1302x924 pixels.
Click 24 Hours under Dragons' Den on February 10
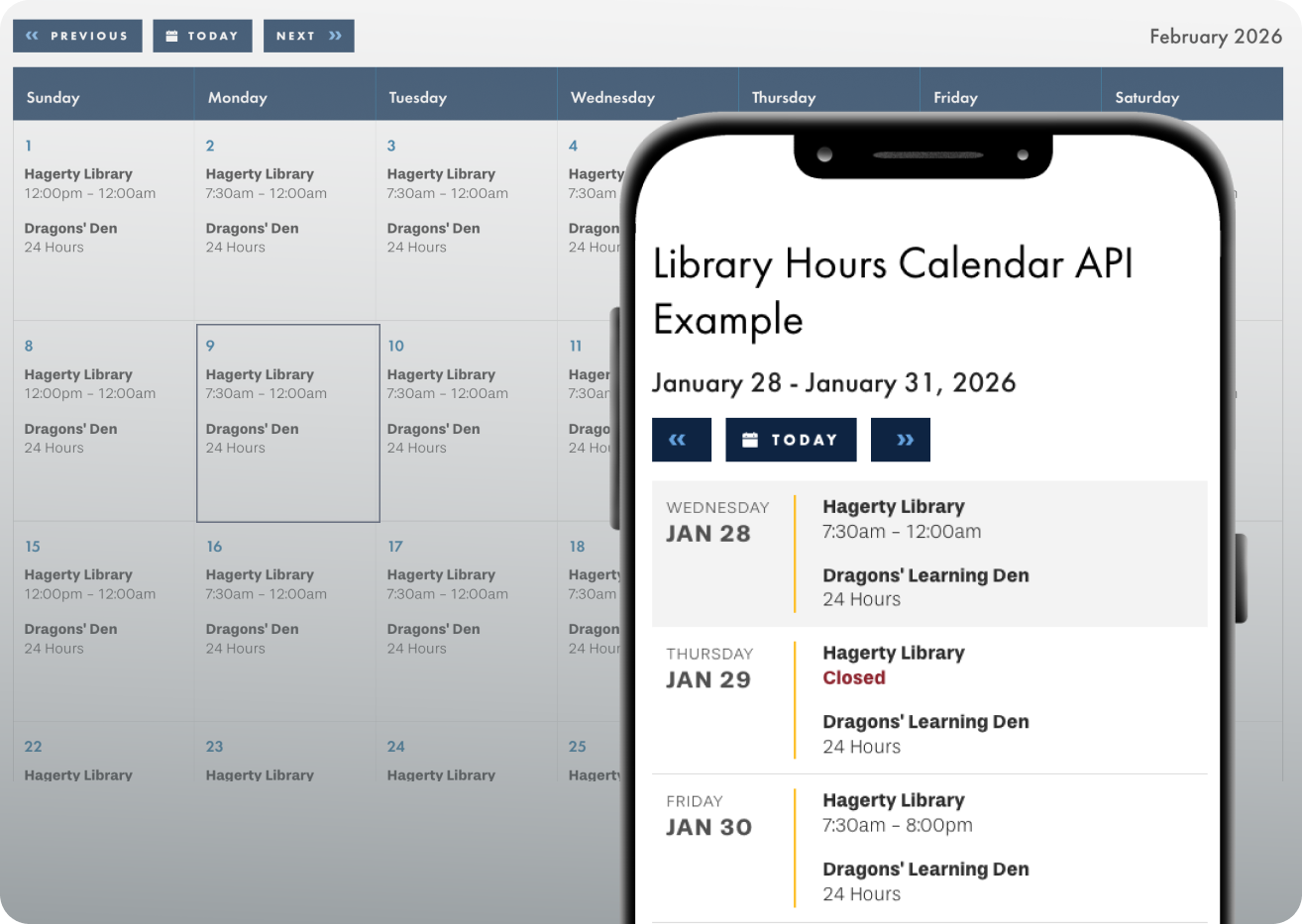click(x=417, y=449)
